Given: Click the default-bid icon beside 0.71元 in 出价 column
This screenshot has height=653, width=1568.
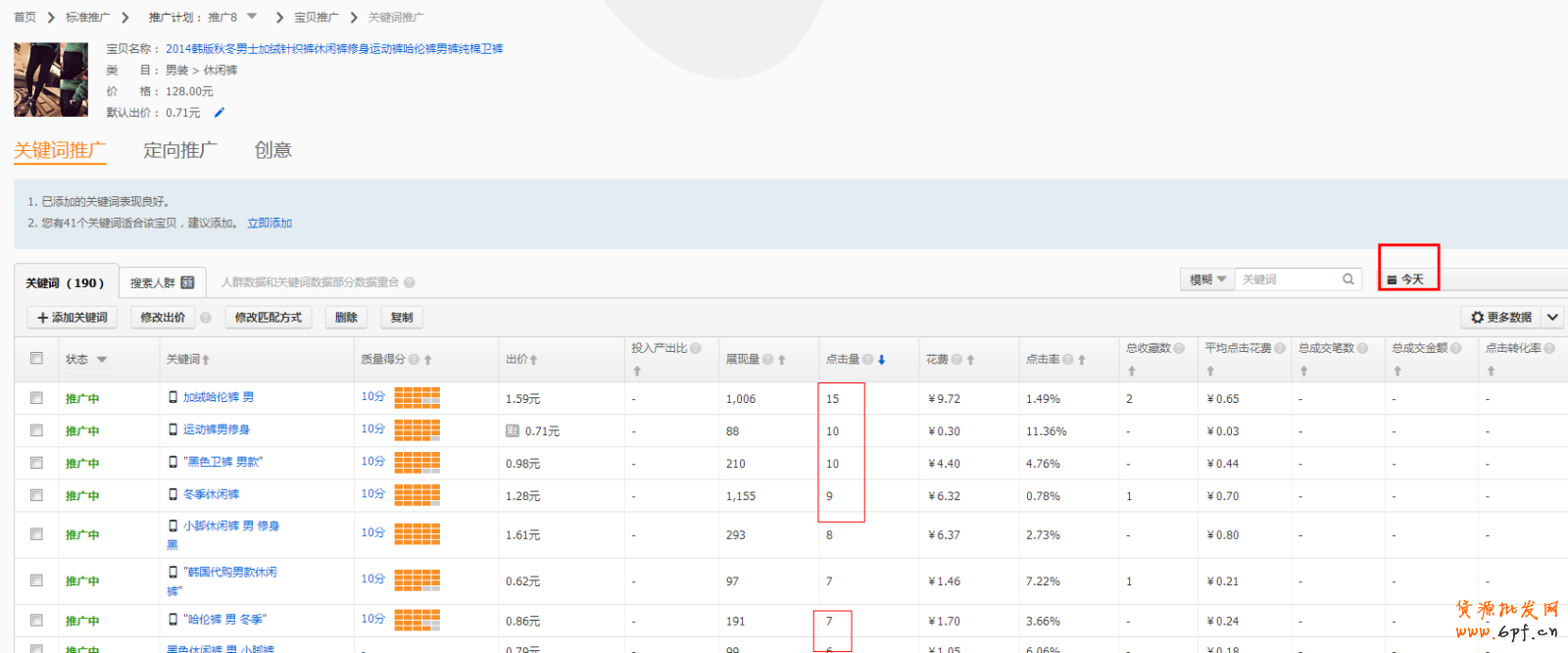Looking at the screenshot, I should tap(513, 430).
